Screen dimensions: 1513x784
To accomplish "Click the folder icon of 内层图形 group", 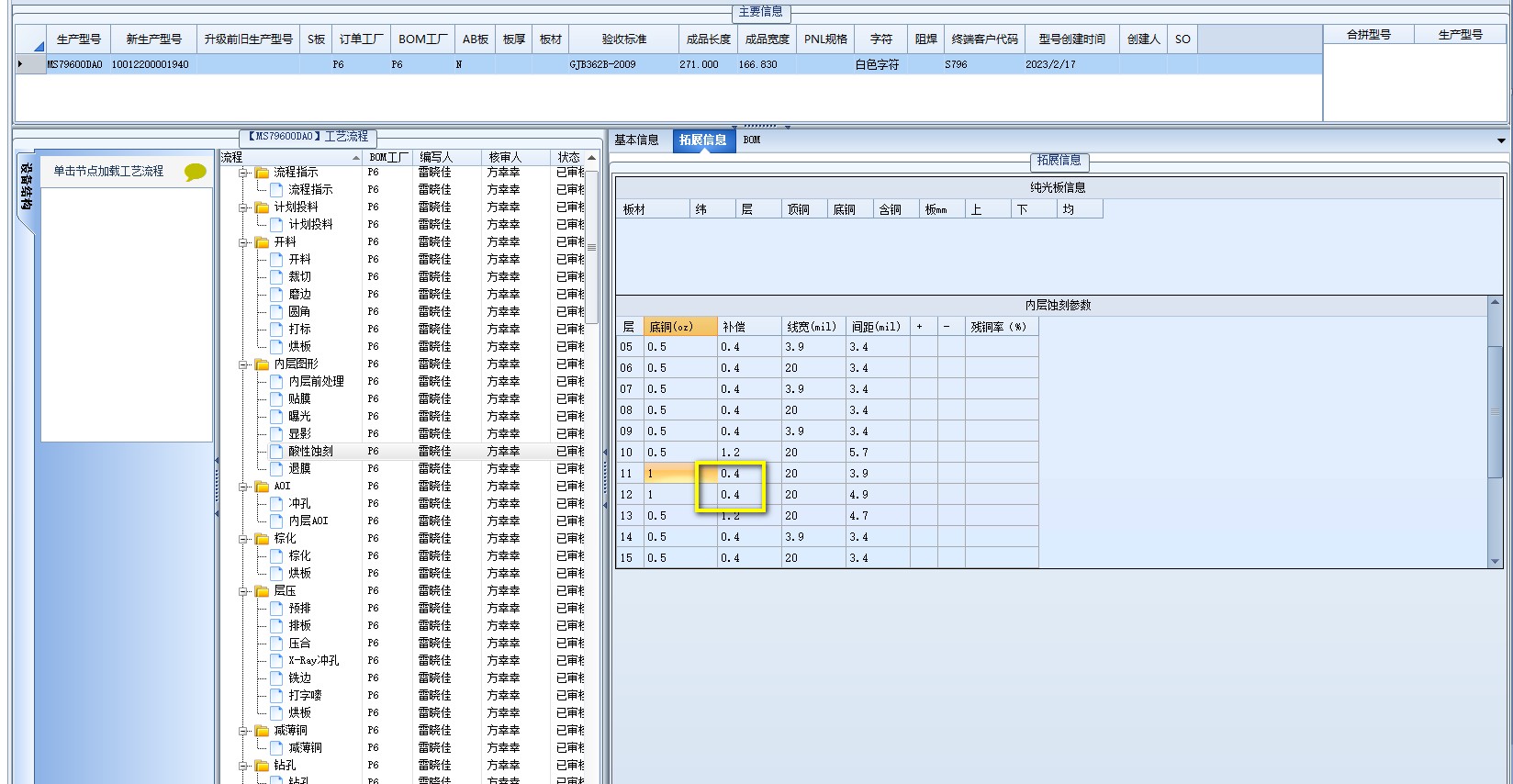I will 262,364.
